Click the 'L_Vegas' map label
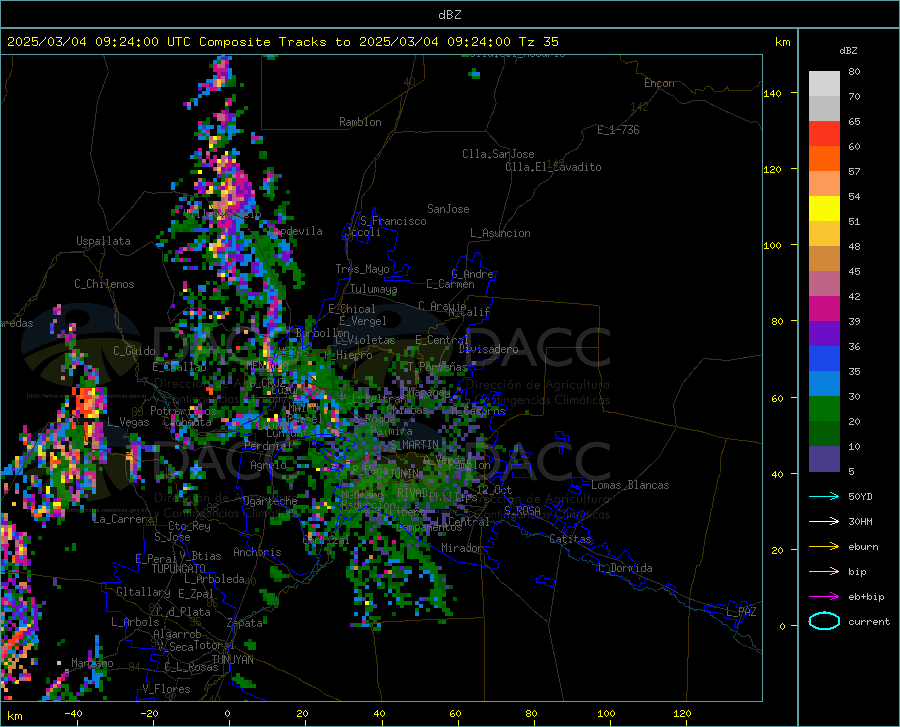This screenshot has width=900, height=727. point(128,422)
